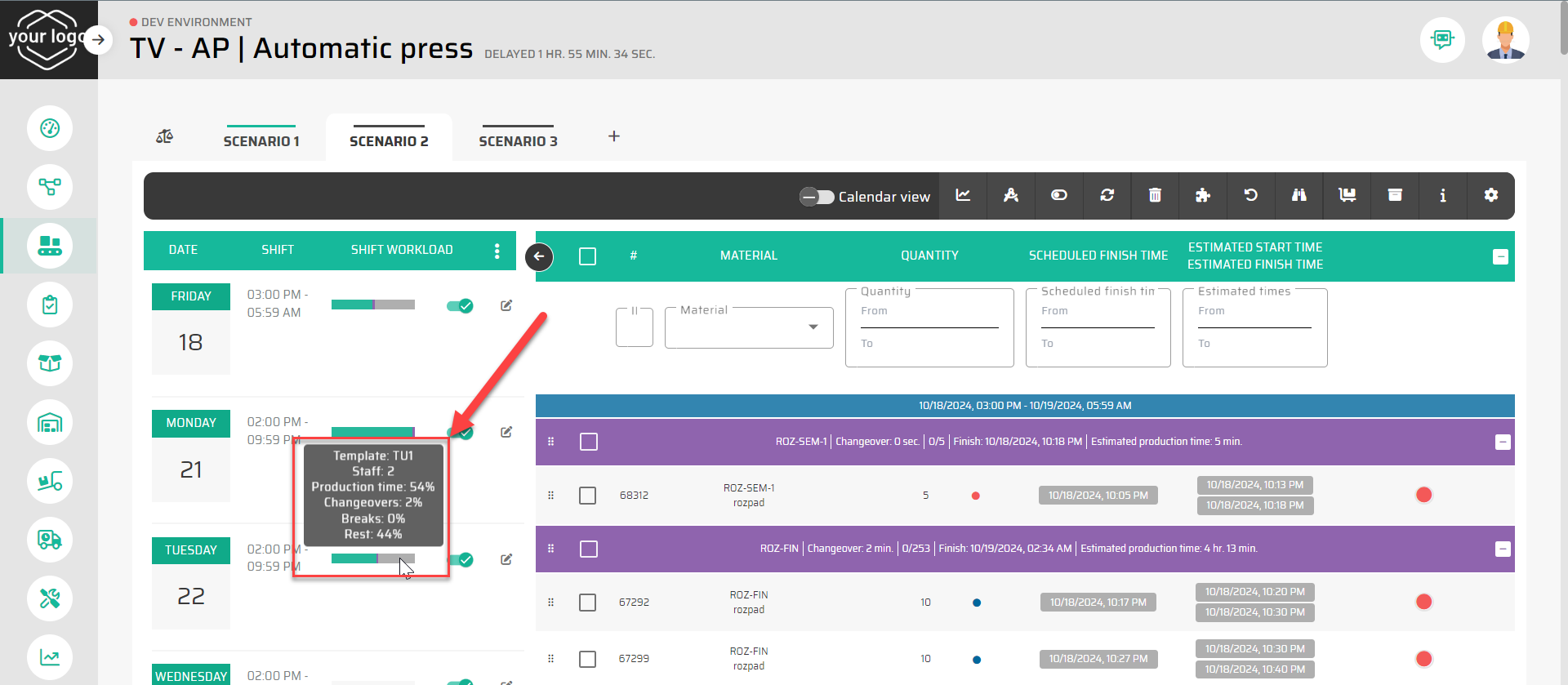Collapse the ROZ-SEM-1 group
This screenshot has width=1568, height=685.
(x=1502, y=443)
